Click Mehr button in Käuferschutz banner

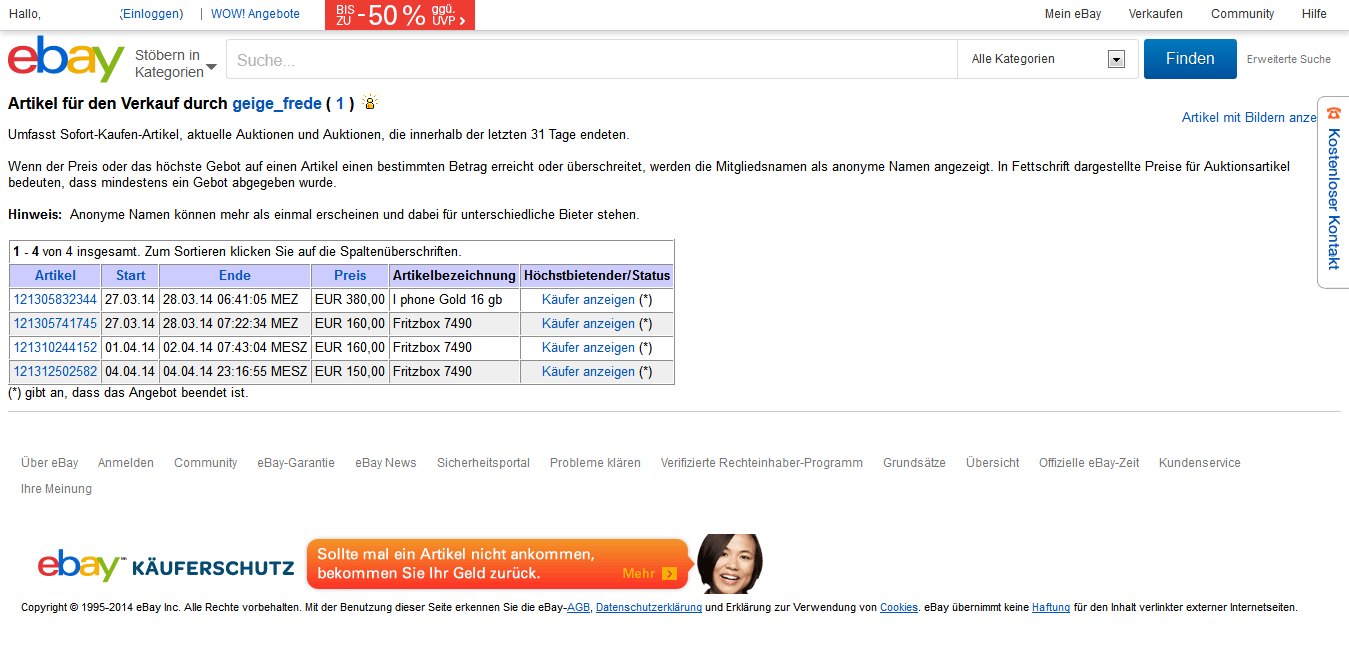(x=650, y=573)
